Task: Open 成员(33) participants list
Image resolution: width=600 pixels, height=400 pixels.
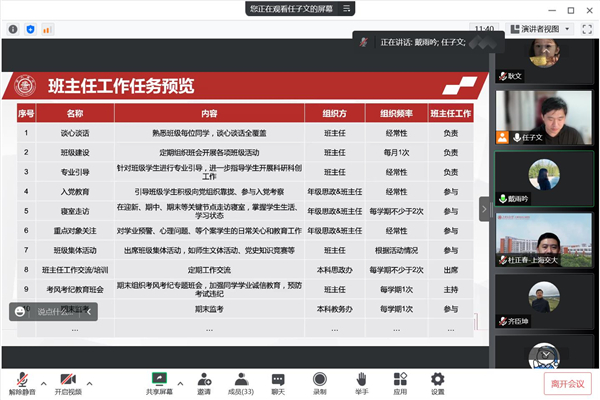Action: click(x=240, y=381)
